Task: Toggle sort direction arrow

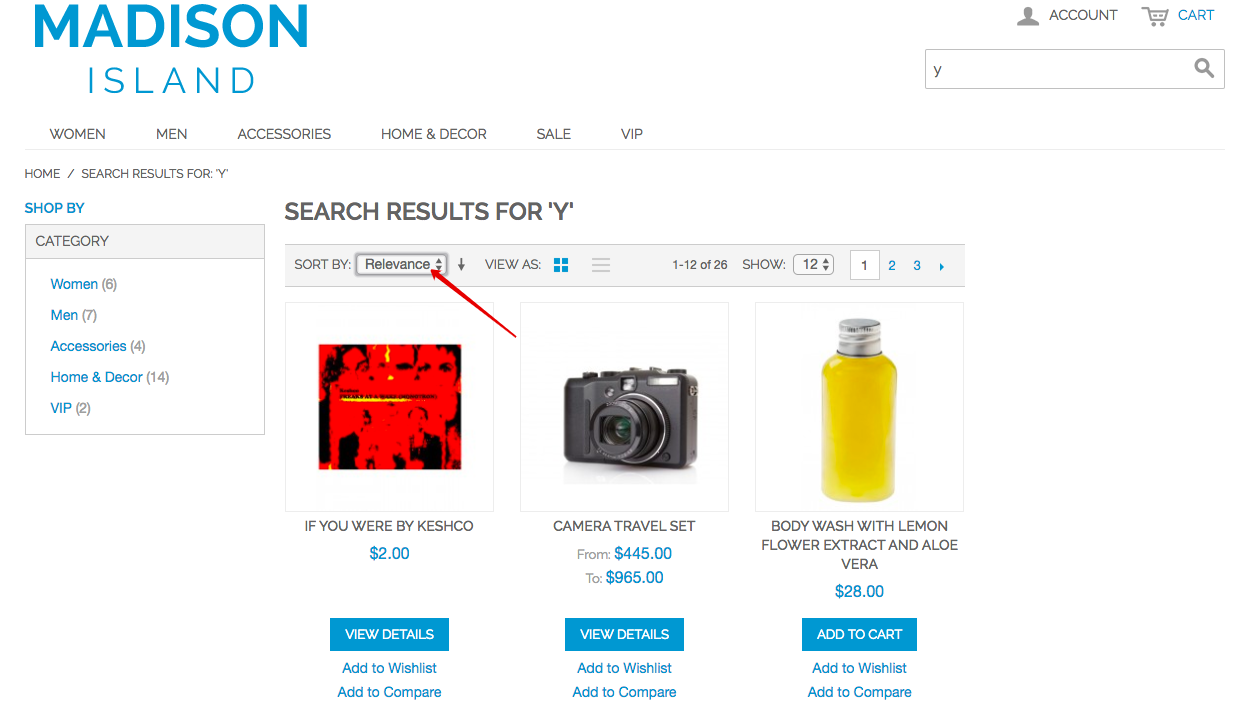Action: coord(461,265)
